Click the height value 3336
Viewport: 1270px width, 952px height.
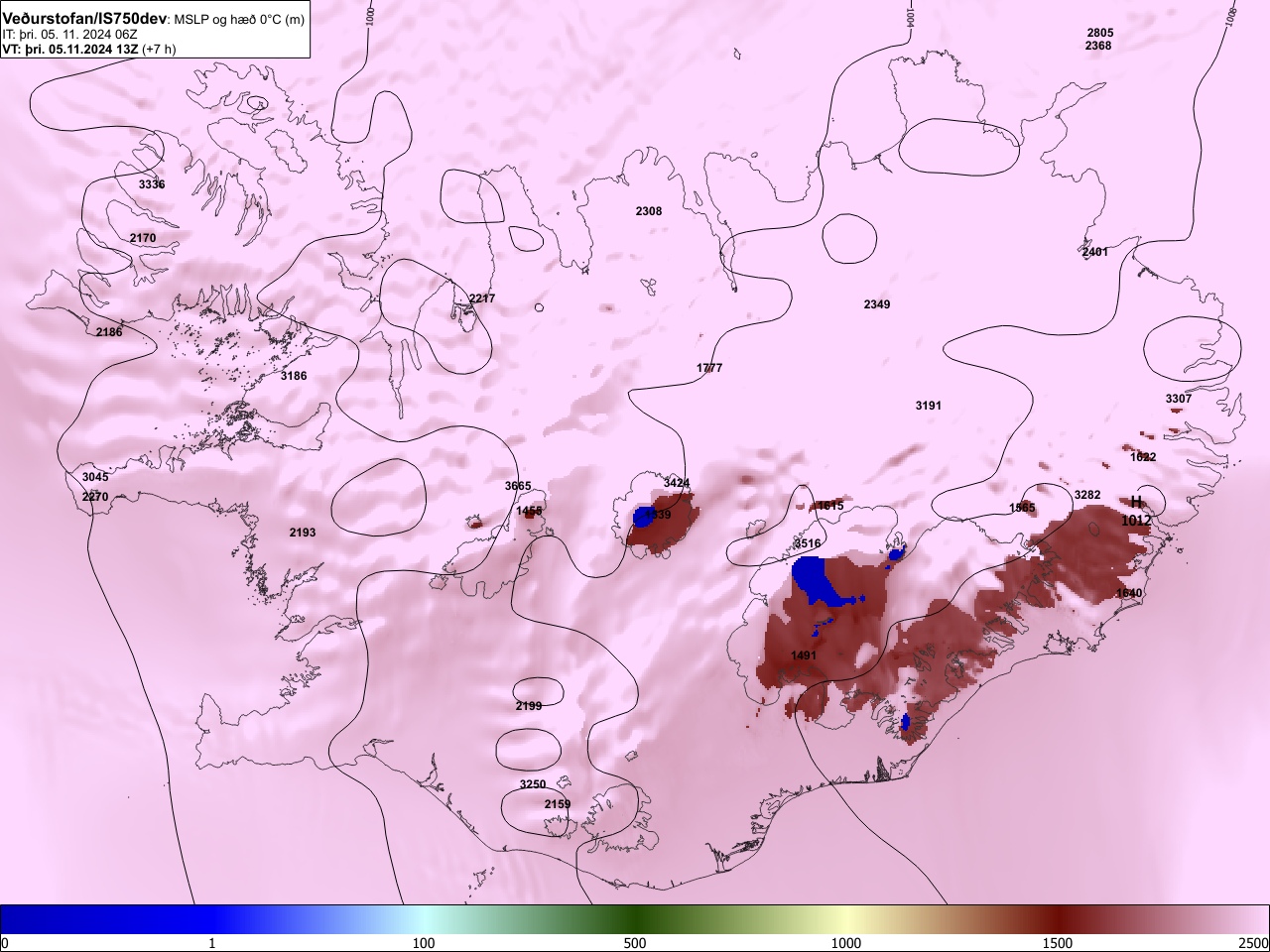coord(152,184)
